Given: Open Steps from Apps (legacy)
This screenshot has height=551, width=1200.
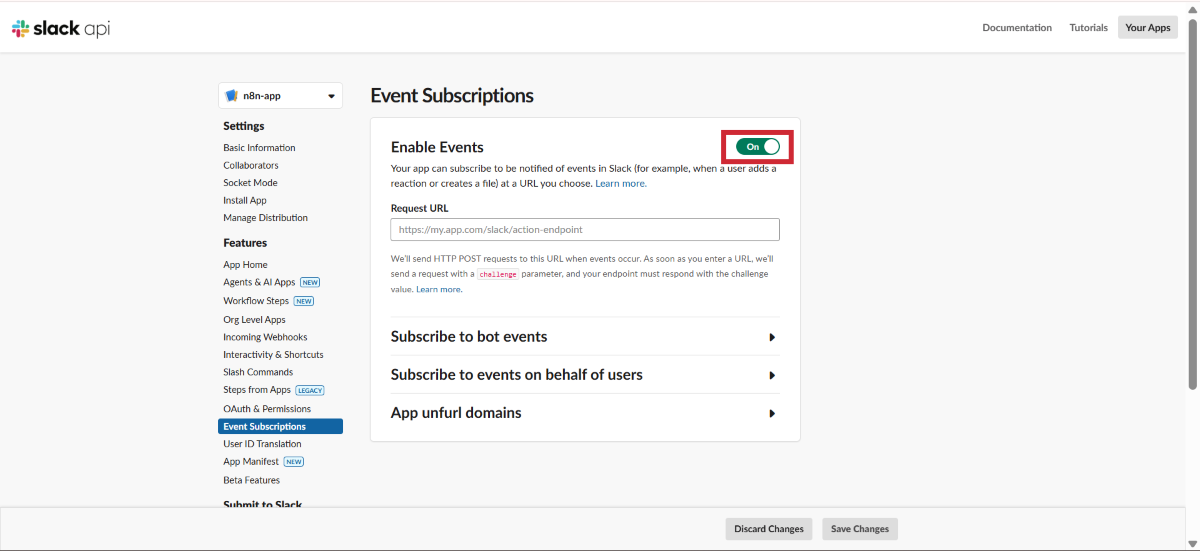Looking at the screenshot, I should tap(257, 390).
